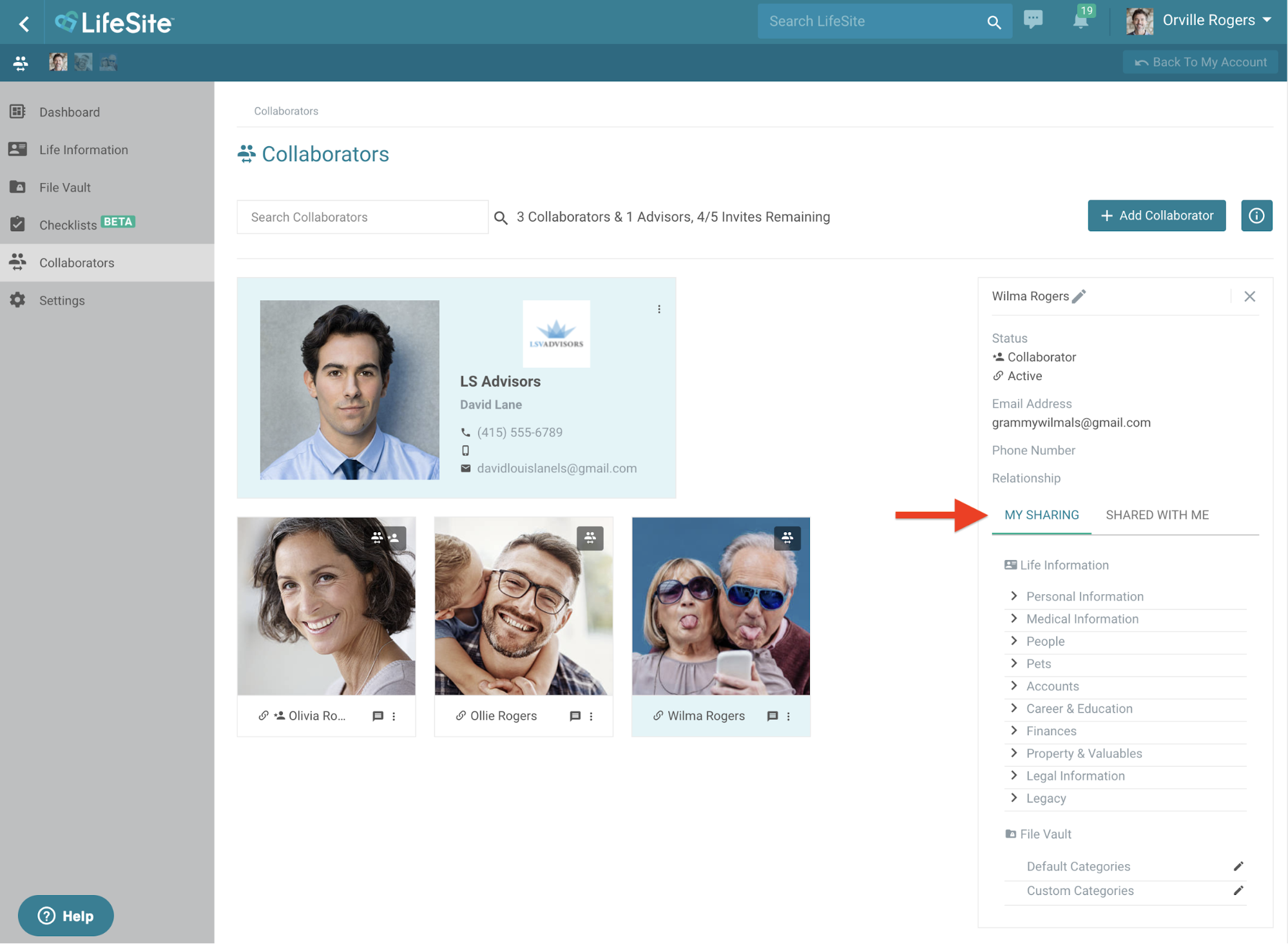The width and height of the screenshot is (1288, 944).
Task: Open Dashboard in the sidebar
Action: [107, 112]
